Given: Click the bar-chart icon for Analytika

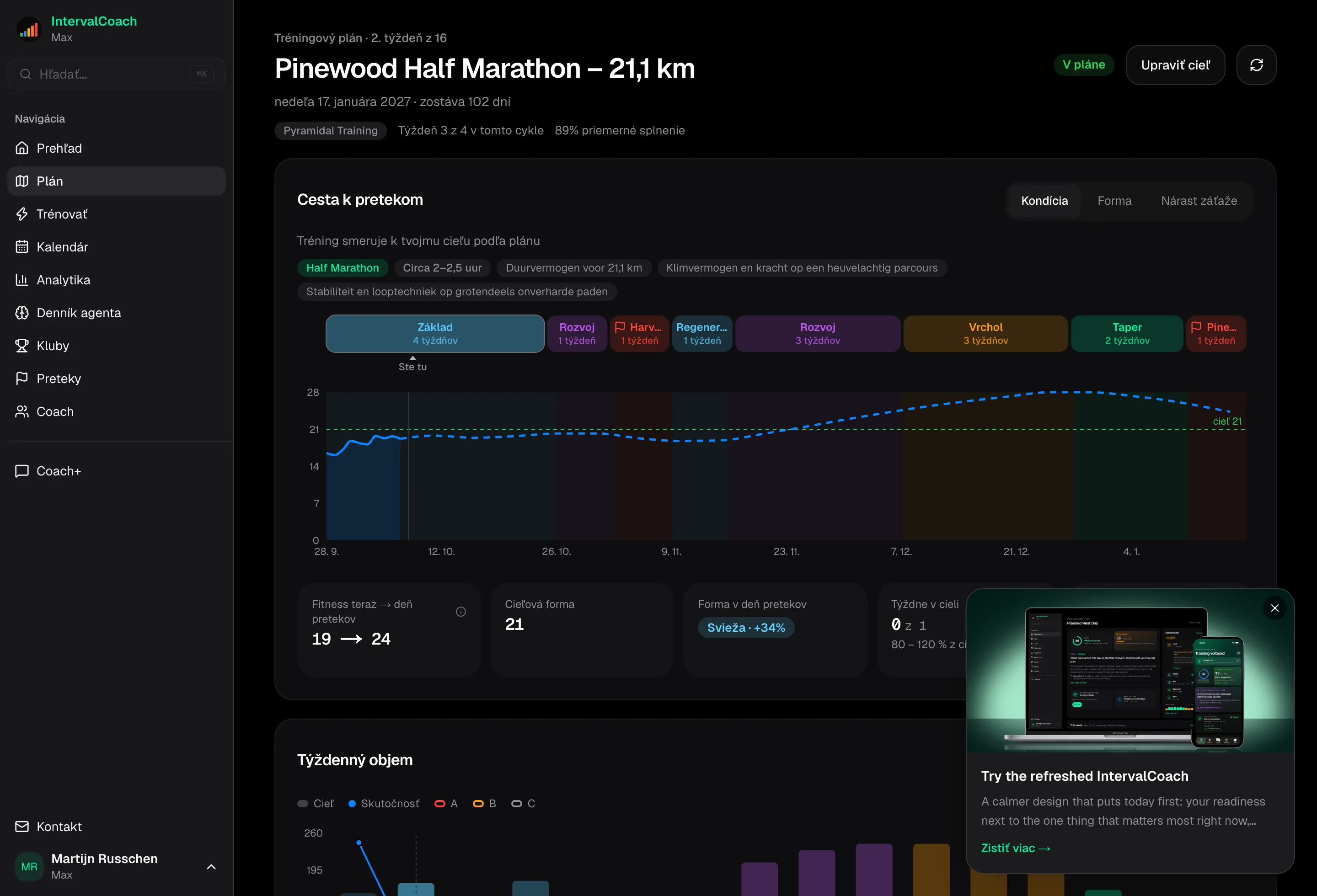Looking at the screenshot, I should [22, 280].
